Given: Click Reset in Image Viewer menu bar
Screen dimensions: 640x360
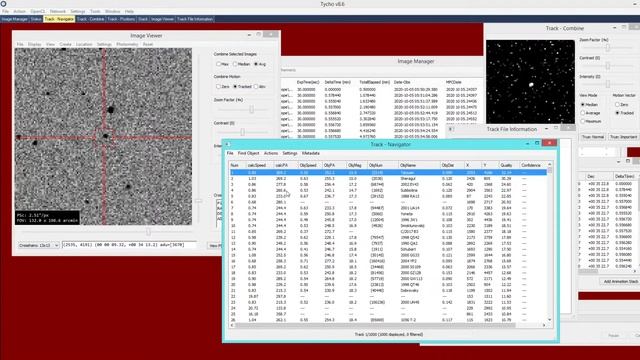Looking at the screenshot, I should (148, 44).
